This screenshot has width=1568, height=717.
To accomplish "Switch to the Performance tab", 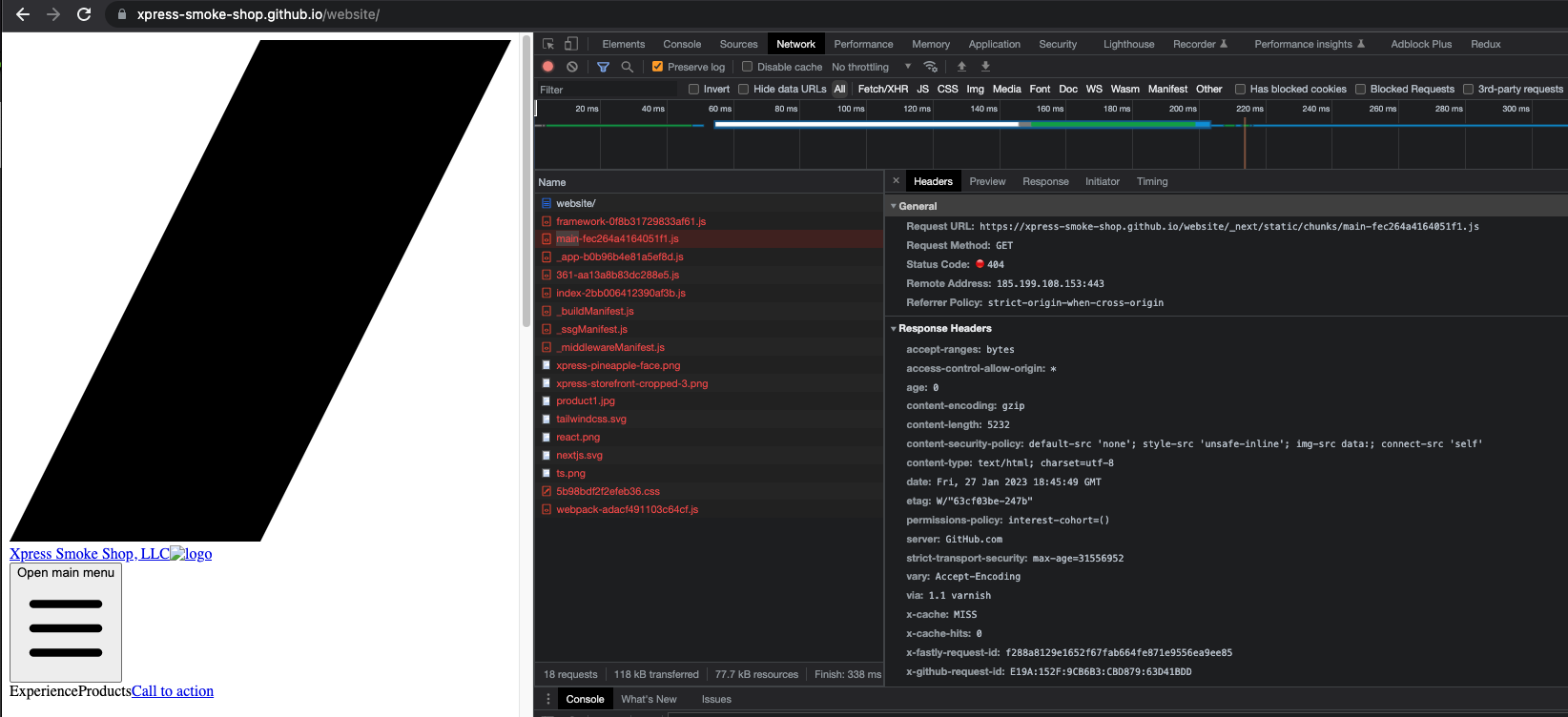I will click(x=863, y=44).
